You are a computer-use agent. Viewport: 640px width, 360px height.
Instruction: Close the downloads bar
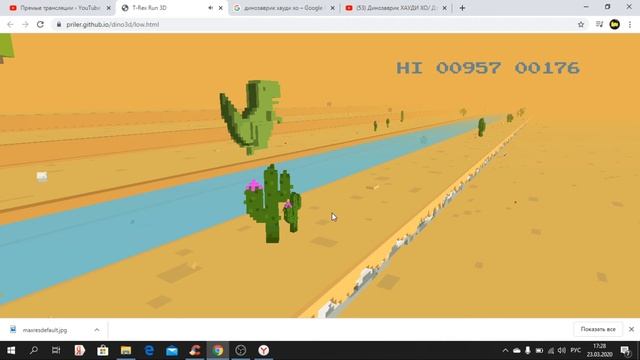631,329
